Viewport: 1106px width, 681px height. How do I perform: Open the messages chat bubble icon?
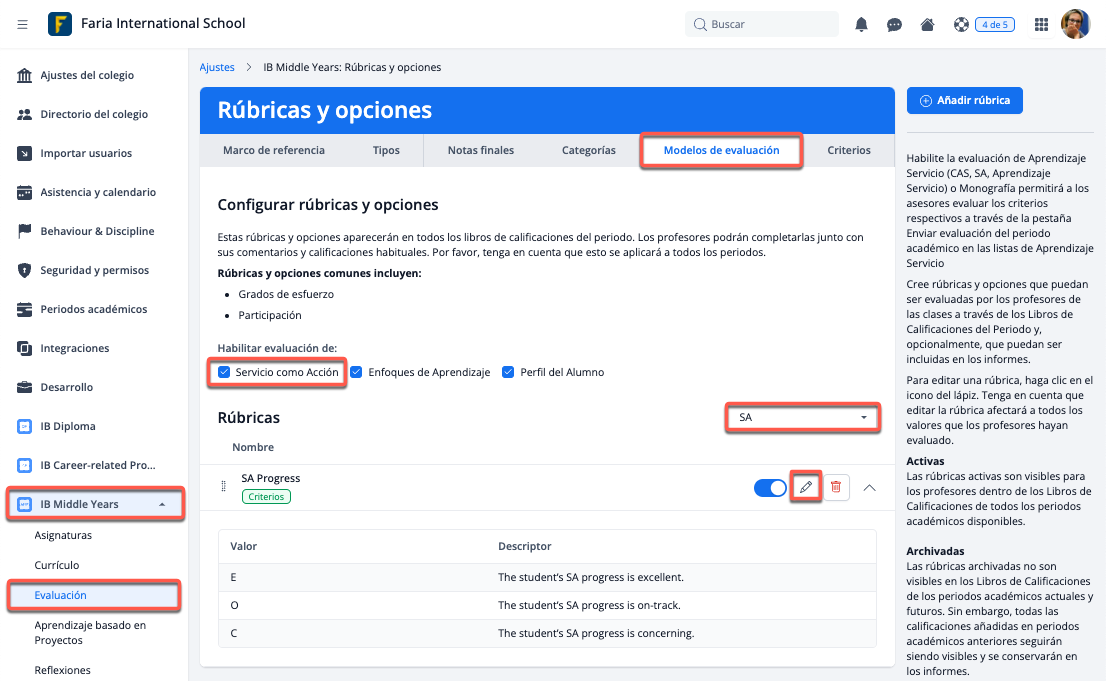pos(894,24)
